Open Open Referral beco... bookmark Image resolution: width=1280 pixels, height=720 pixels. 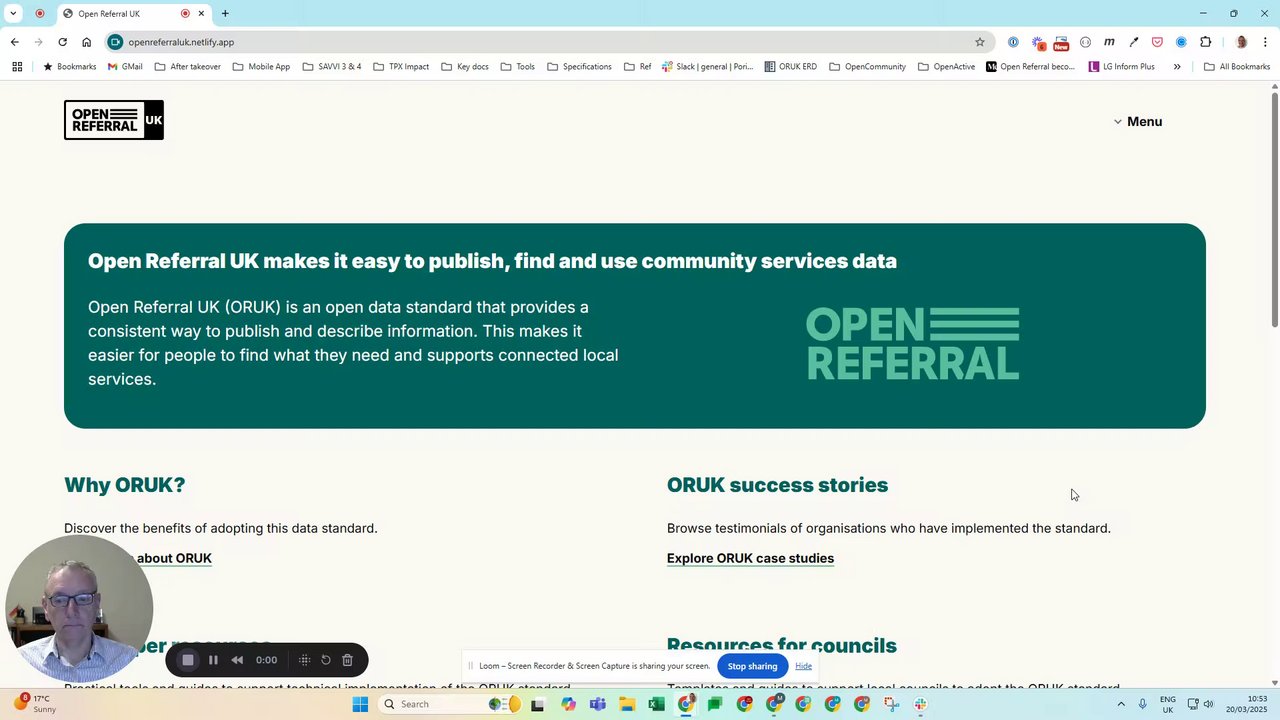click(x=1031, y=67)
